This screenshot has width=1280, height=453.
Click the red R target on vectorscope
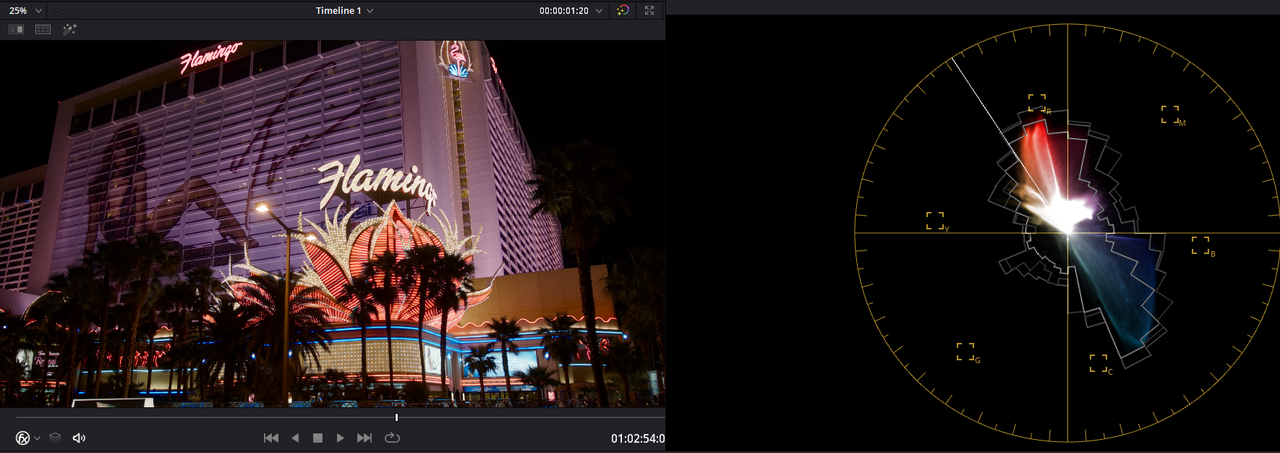[x=1037, y=103]
